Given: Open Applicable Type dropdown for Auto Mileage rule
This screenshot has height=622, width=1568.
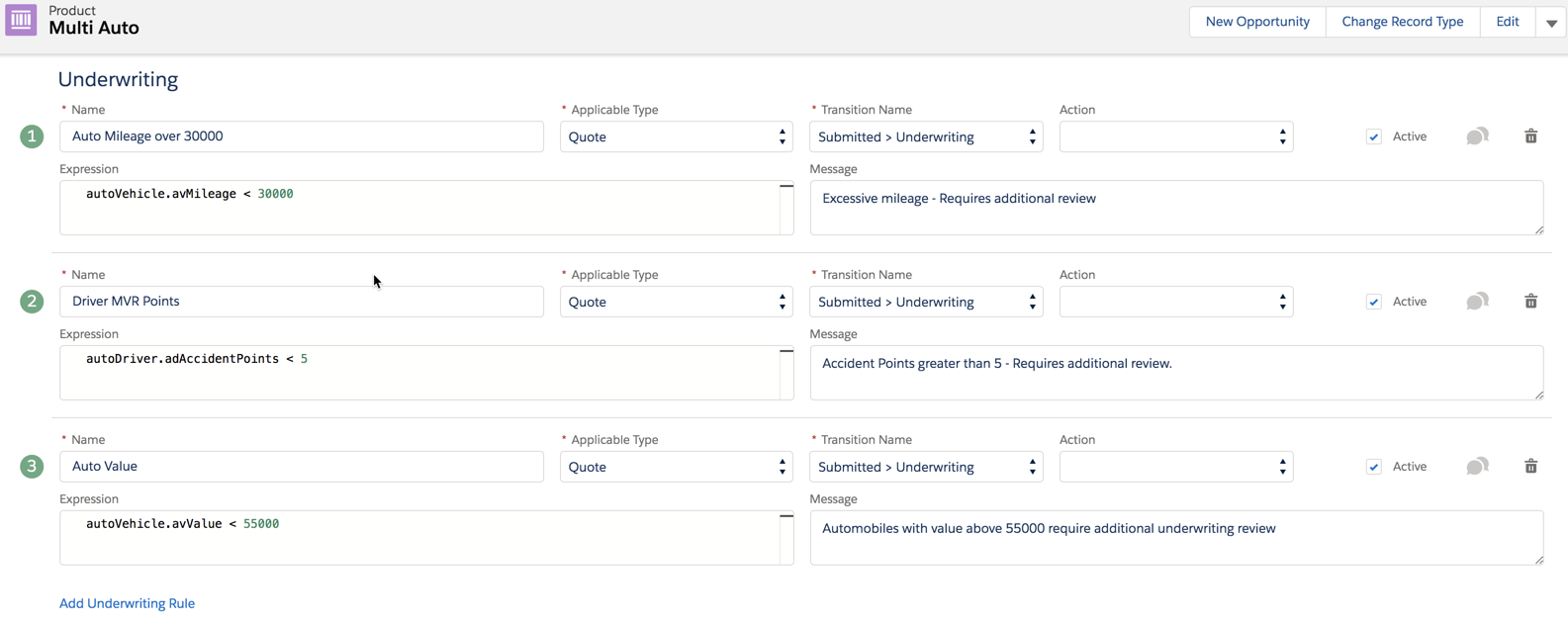Looking at the screenshot, I should (677, 136).
